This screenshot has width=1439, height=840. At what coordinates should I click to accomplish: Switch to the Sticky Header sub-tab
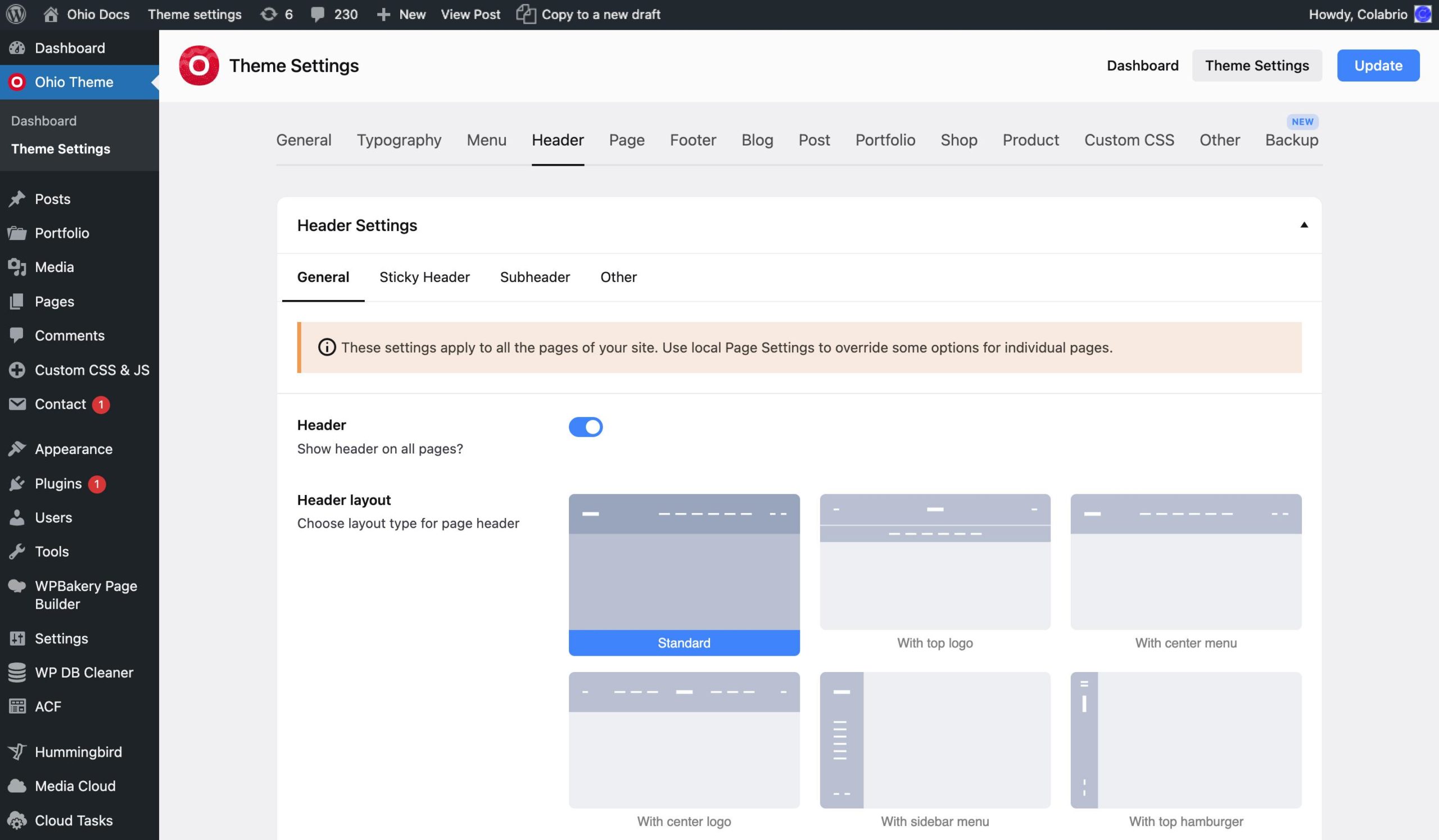tap(424, 278)
